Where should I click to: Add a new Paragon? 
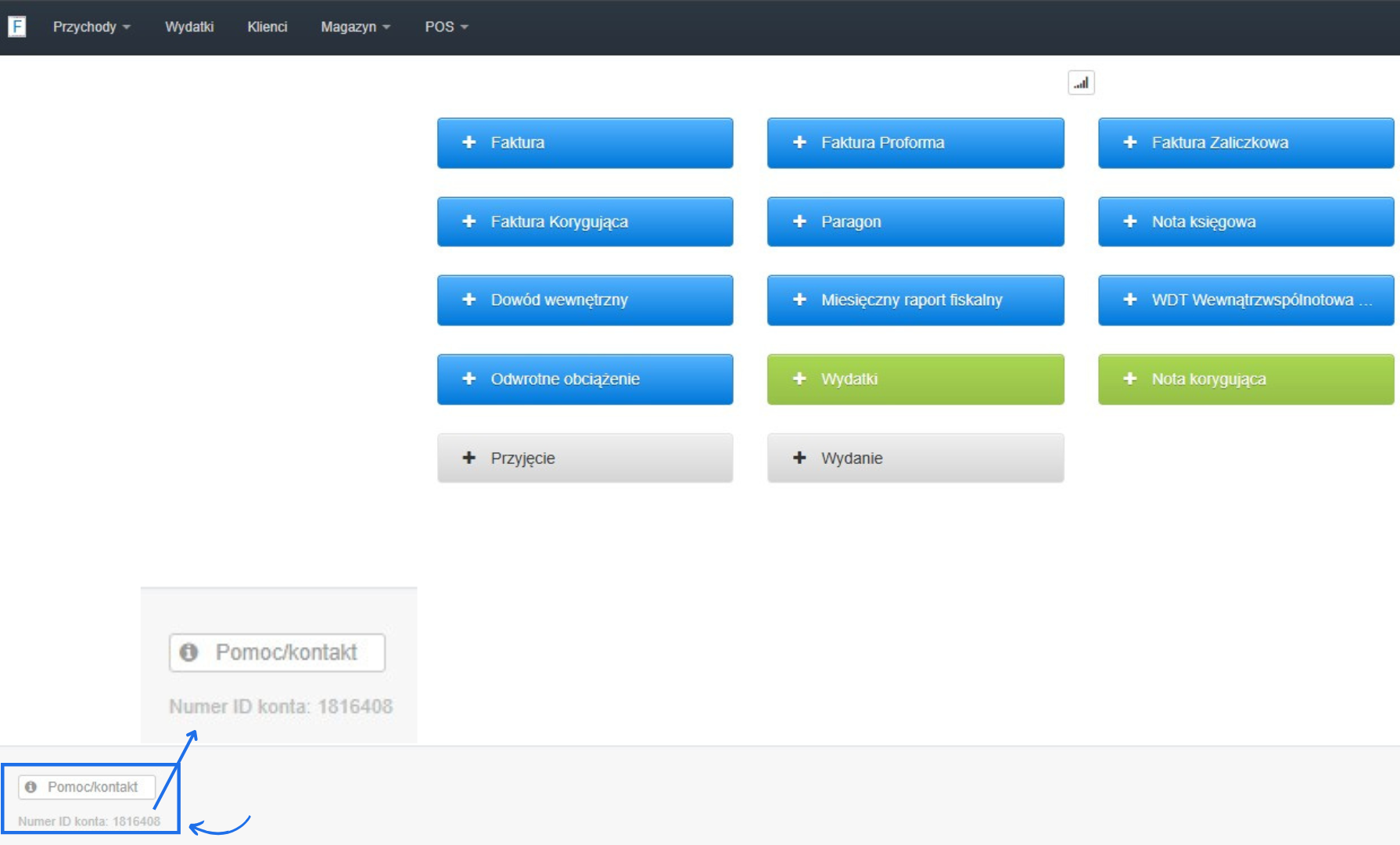[x=915, y=221]
